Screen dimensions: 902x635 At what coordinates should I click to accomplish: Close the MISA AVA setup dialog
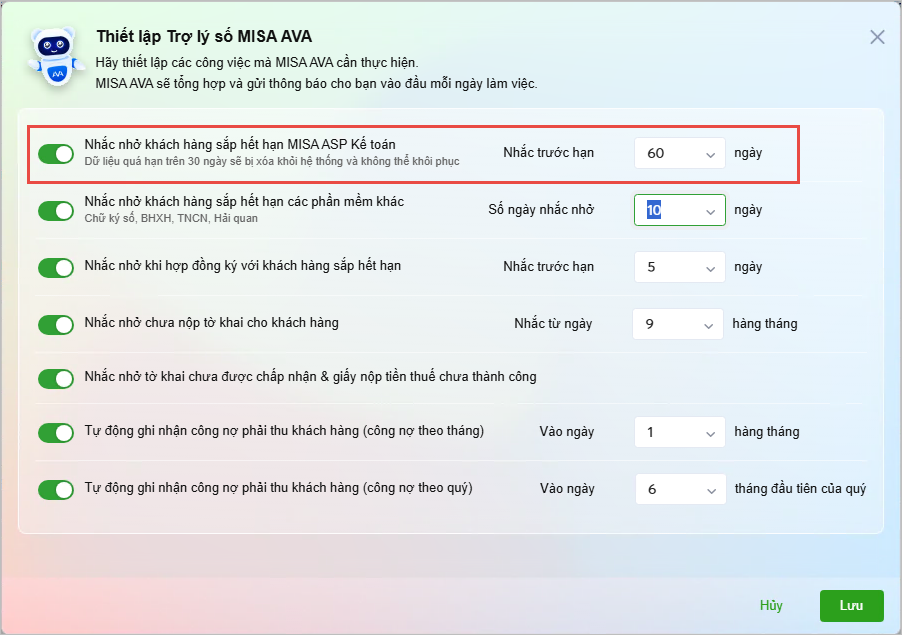pos(877,37)
